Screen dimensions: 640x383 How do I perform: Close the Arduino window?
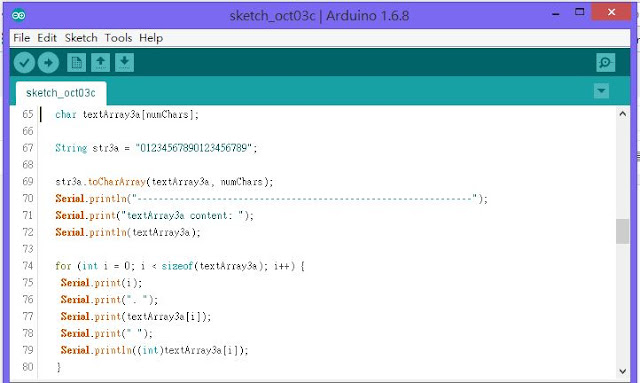[611, 12]
